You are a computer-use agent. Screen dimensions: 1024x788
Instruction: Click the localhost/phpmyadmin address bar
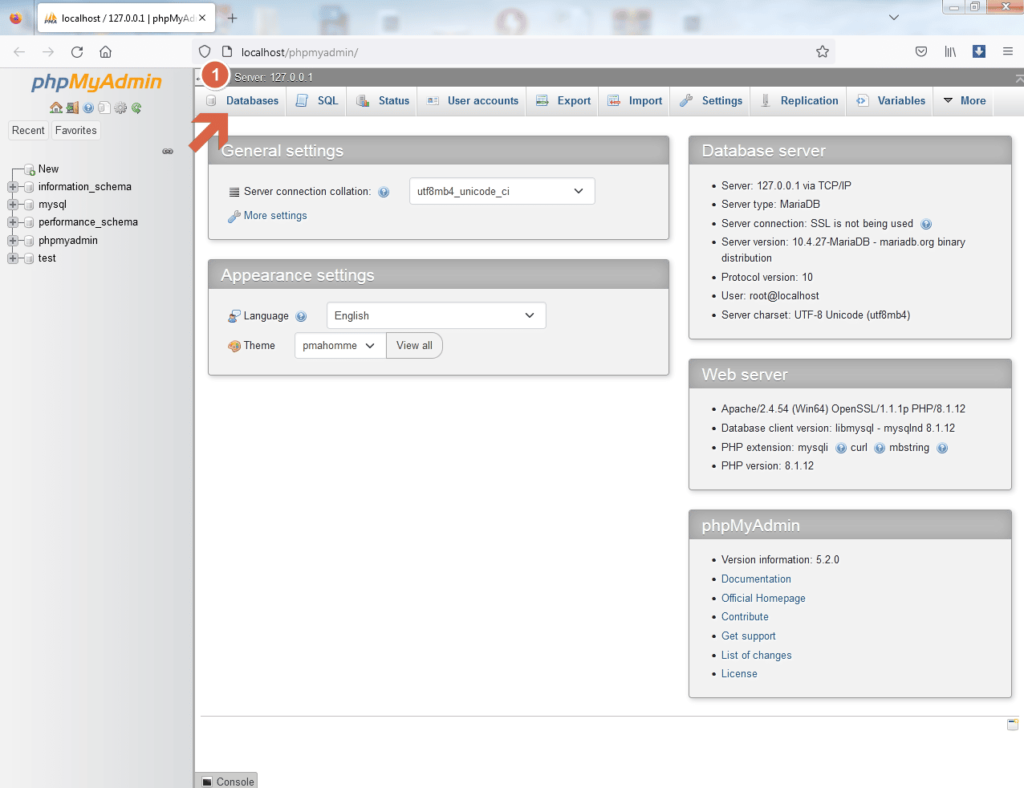point(513,52)
